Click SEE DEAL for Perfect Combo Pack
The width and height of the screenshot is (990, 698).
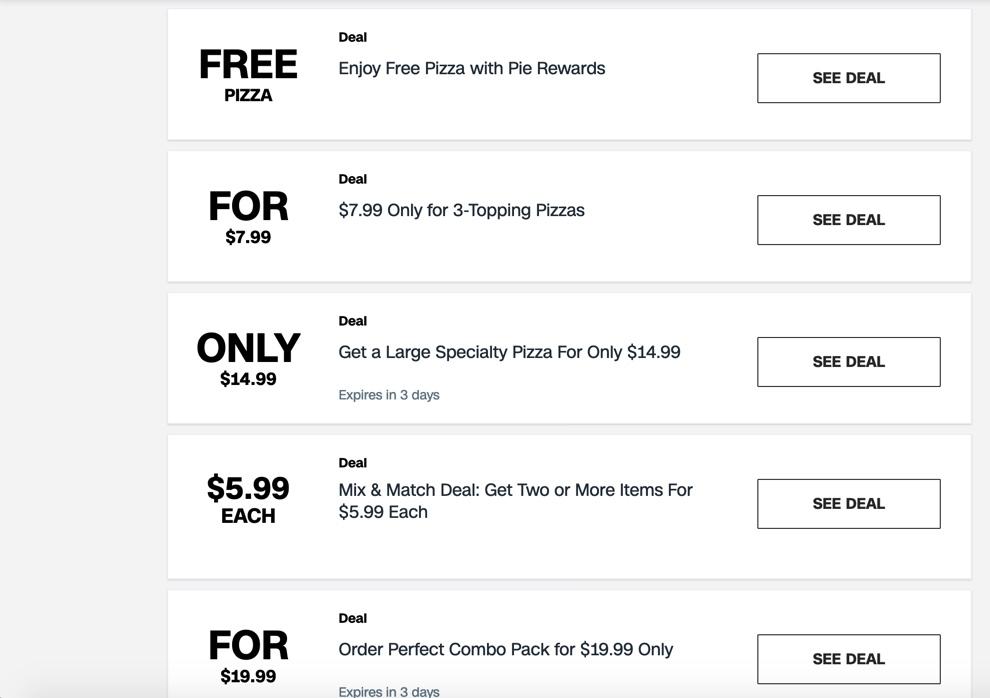click(x=848, y=659)
